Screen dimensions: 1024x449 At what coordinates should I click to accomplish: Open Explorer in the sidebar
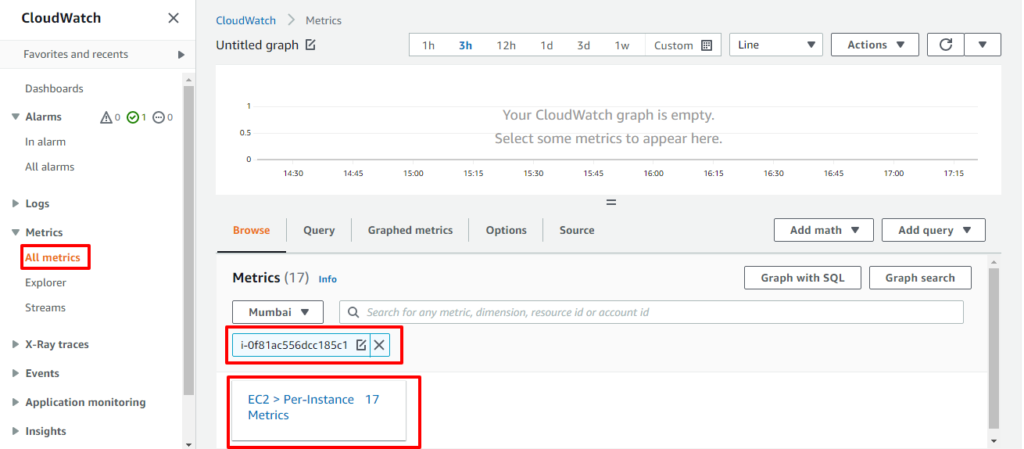point(46,283)
